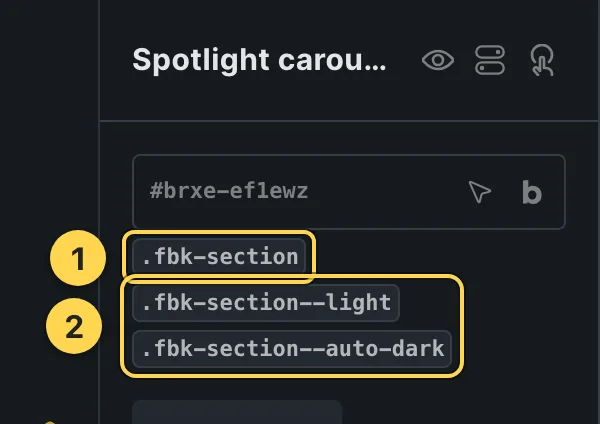Click the small yellow shape at bottom-left corner
This screenshot has height=424, width=600.
click(50, 422)
